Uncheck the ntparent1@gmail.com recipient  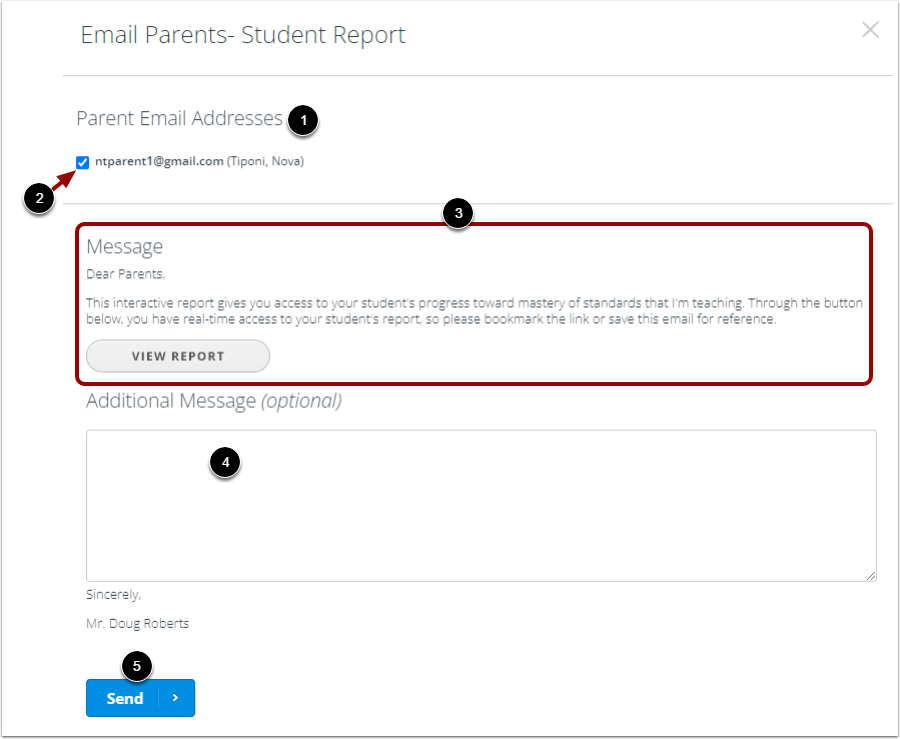point(82,161)
